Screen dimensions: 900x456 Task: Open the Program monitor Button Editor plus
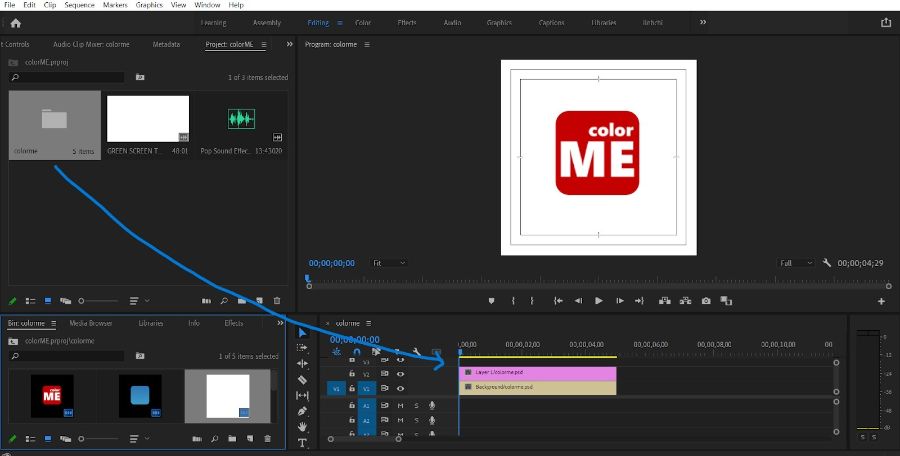[x=881, y=302]
